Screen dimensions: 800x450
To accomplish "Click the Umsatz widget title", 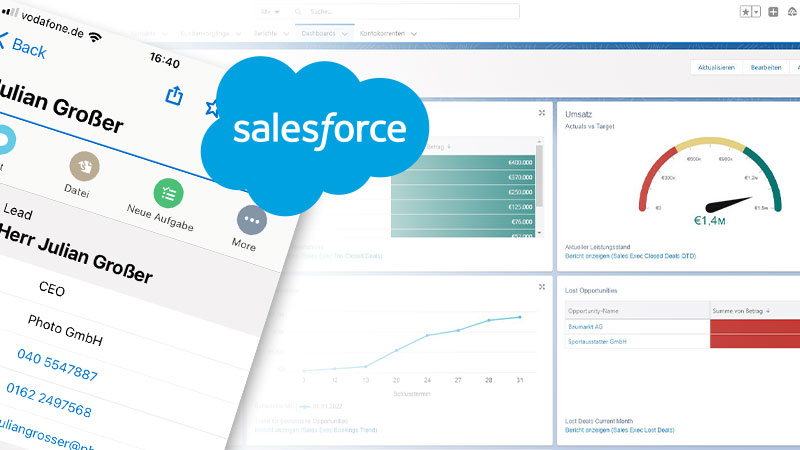I will coord(578,114).
